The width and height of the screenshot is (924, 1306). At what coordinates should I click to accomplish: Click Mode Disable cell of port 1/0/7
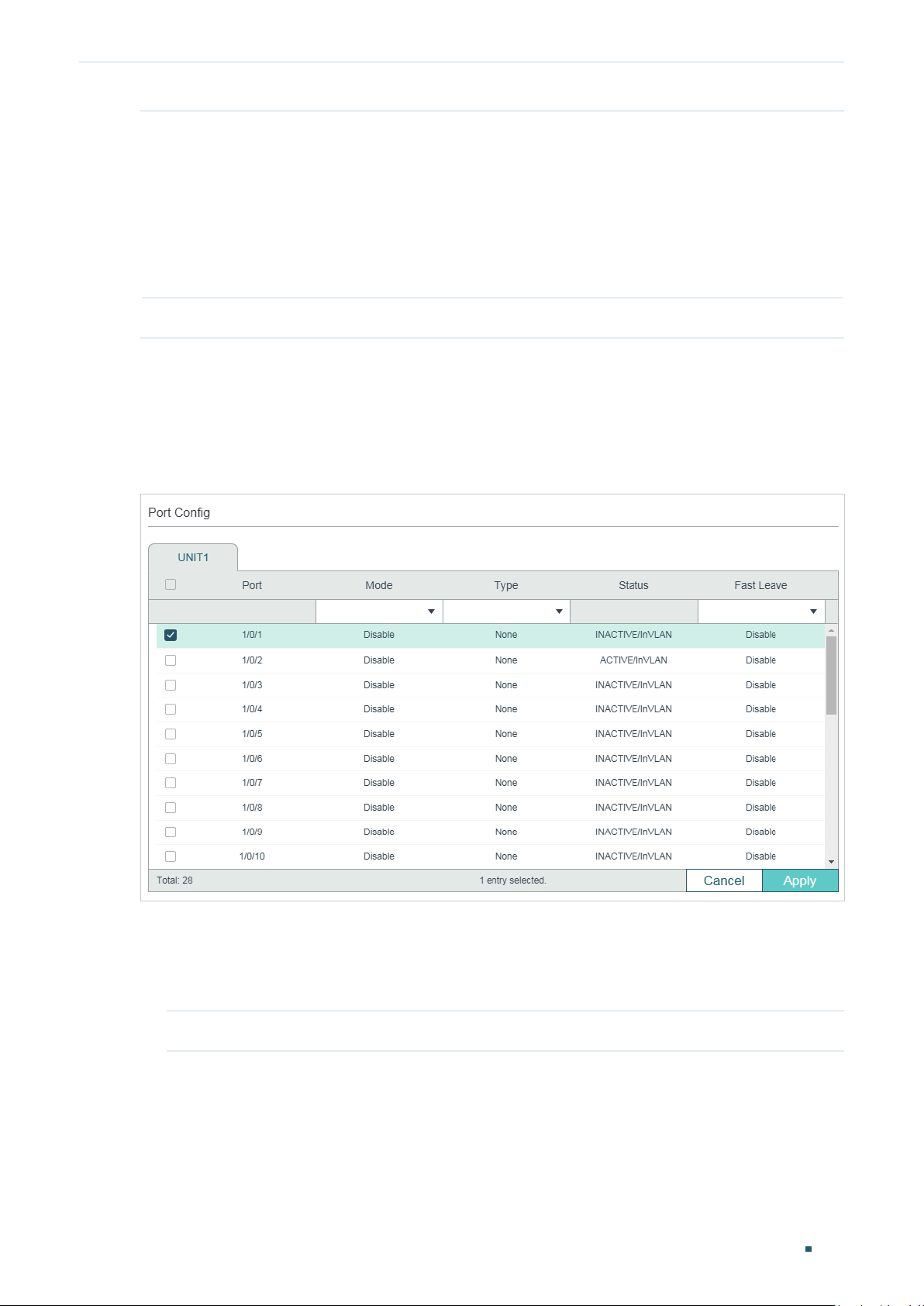379,783
